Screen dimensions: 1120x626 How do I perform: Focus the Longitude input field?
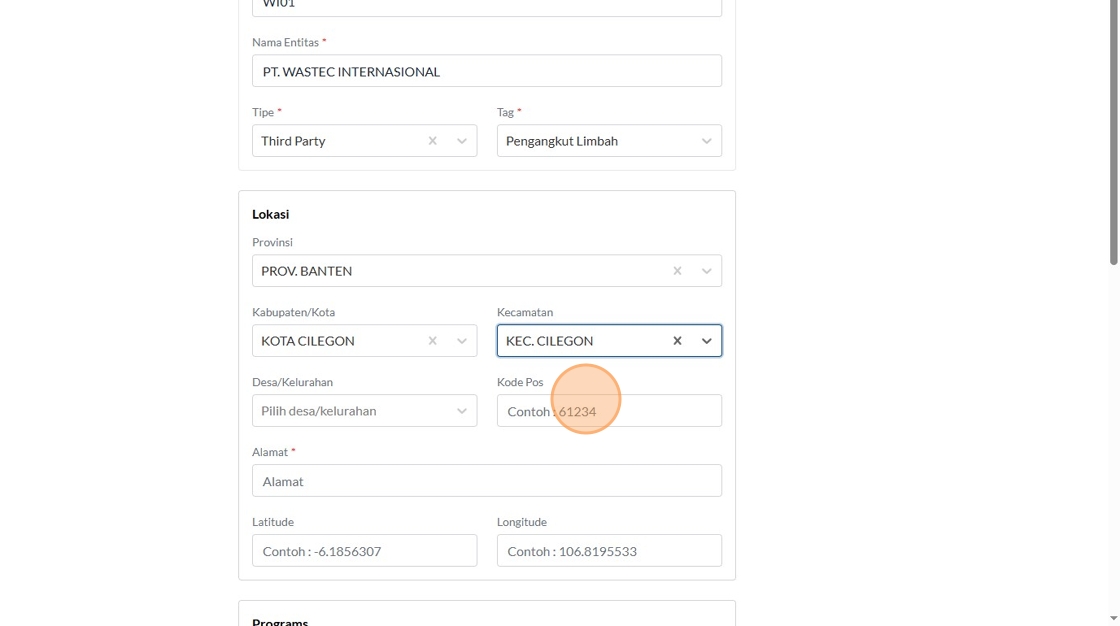click(x=609, y=551)
